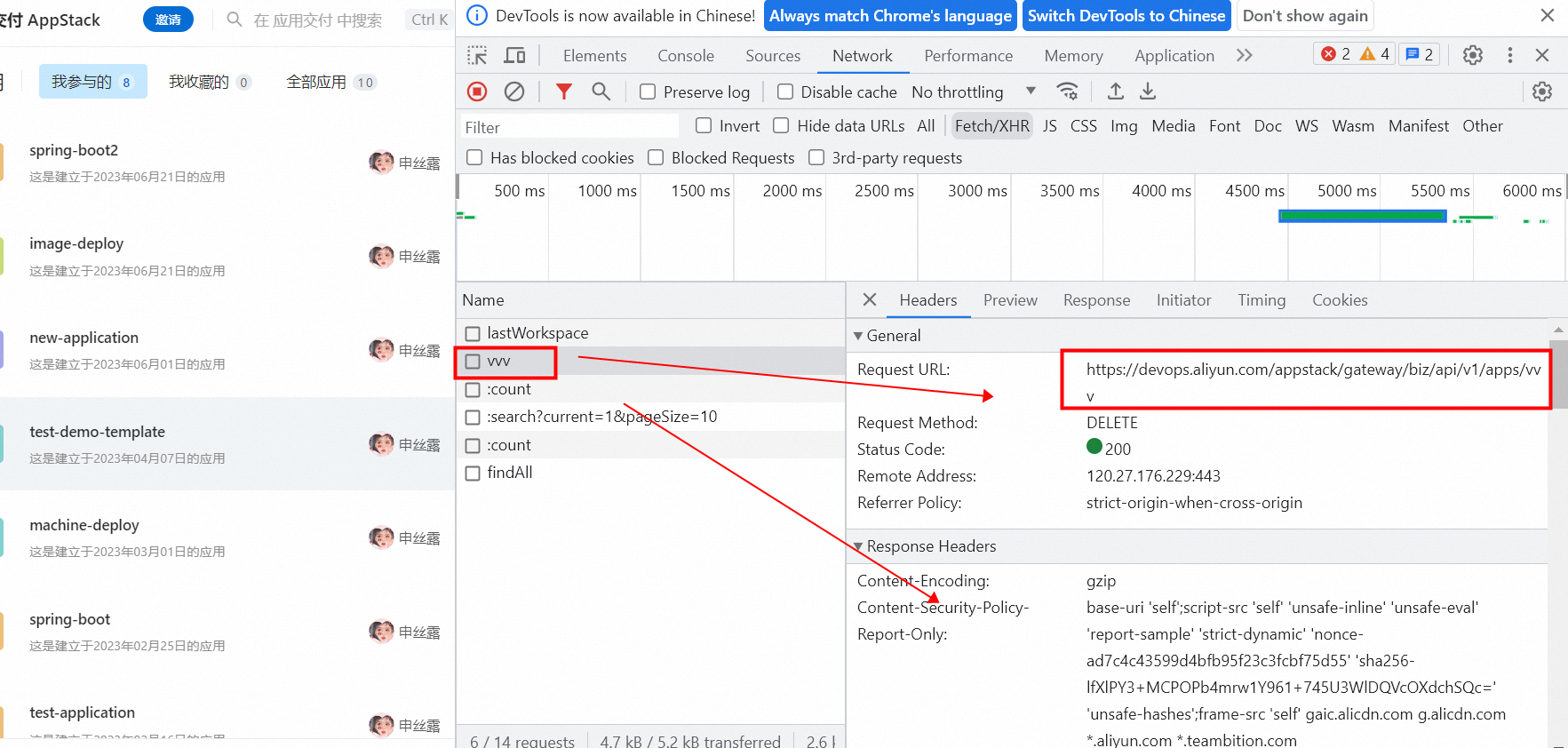Check the Invert filter checkbox
This screenshot has width=1568, height=748.
[x=704, y=125]
